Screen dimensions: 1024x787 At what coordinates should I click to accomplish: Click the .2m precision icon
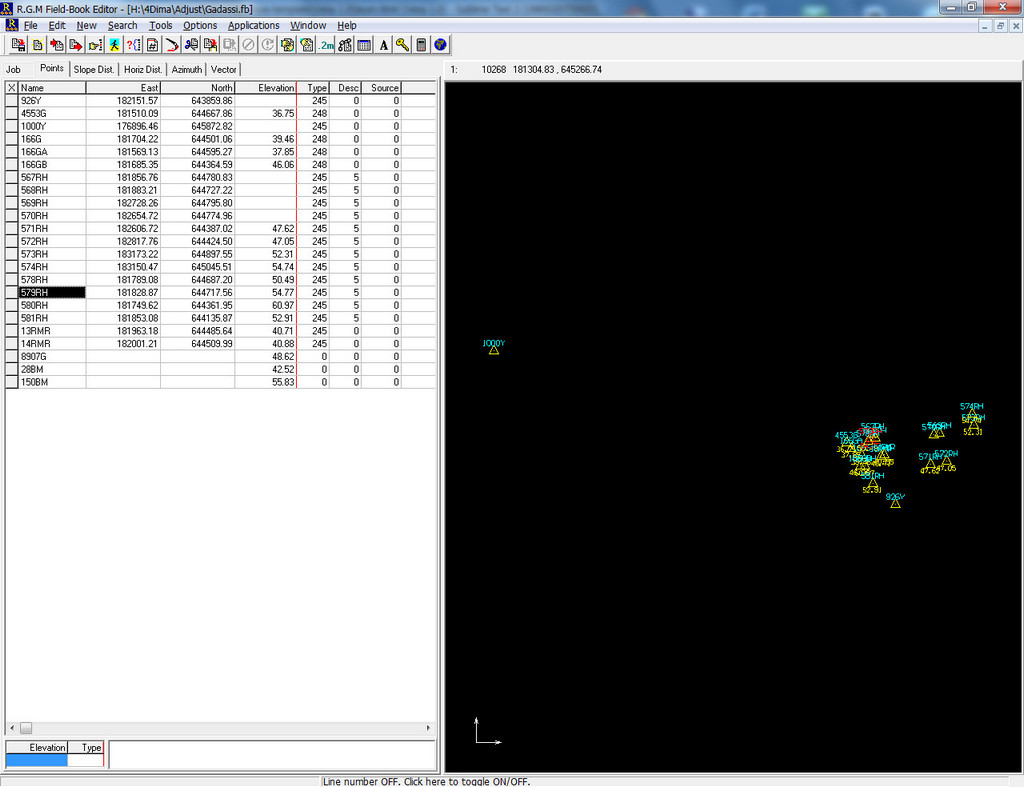(x=326, y=45)
